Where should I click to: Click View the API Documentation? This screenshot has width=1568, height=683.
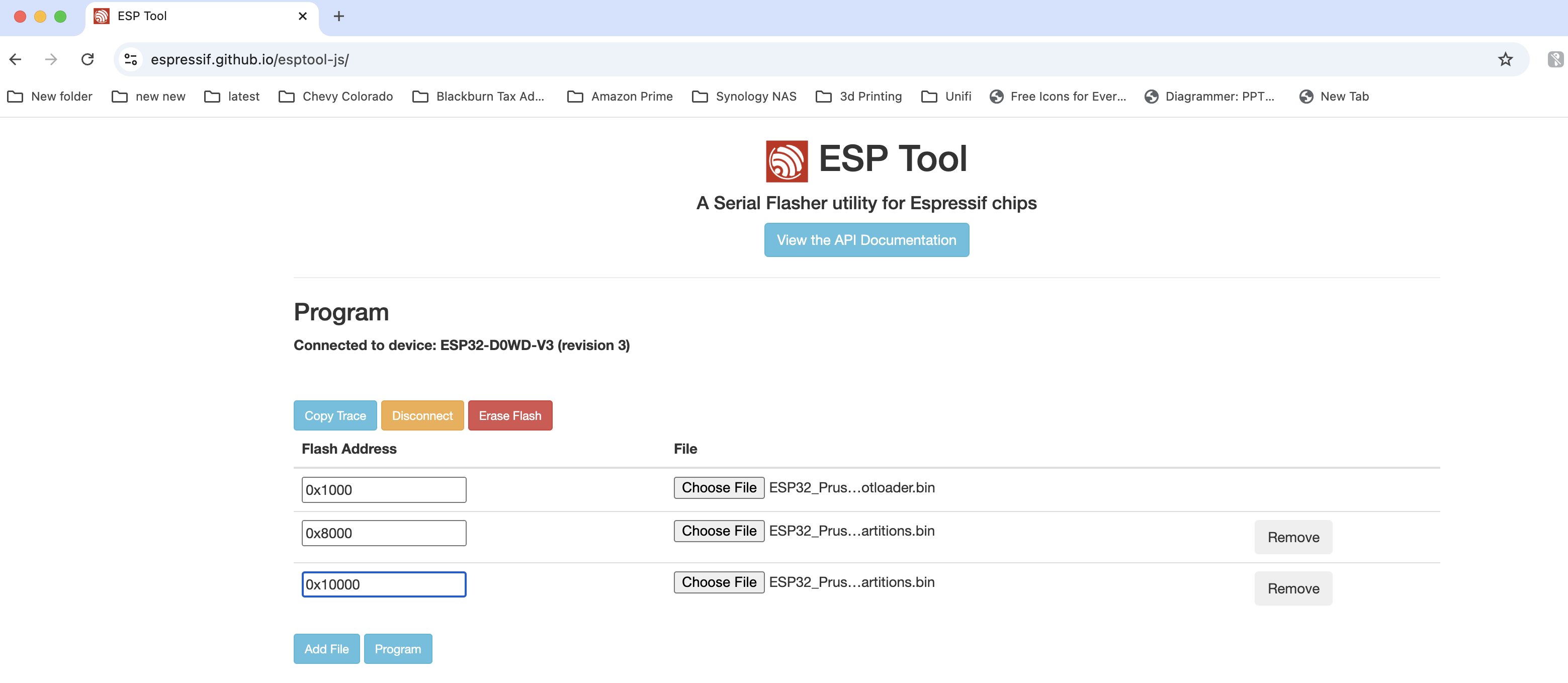[x=866, y=240]
